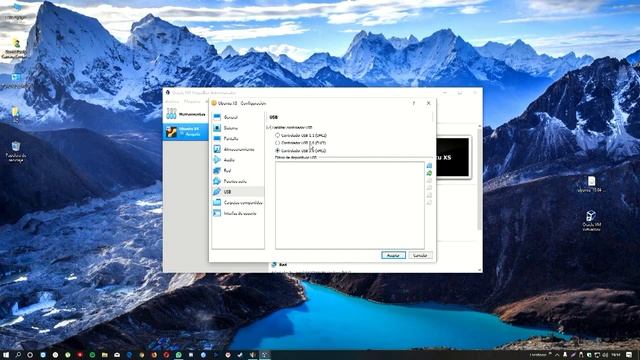
Task: Open the Sistema settings category
Action: click(238, 128)
